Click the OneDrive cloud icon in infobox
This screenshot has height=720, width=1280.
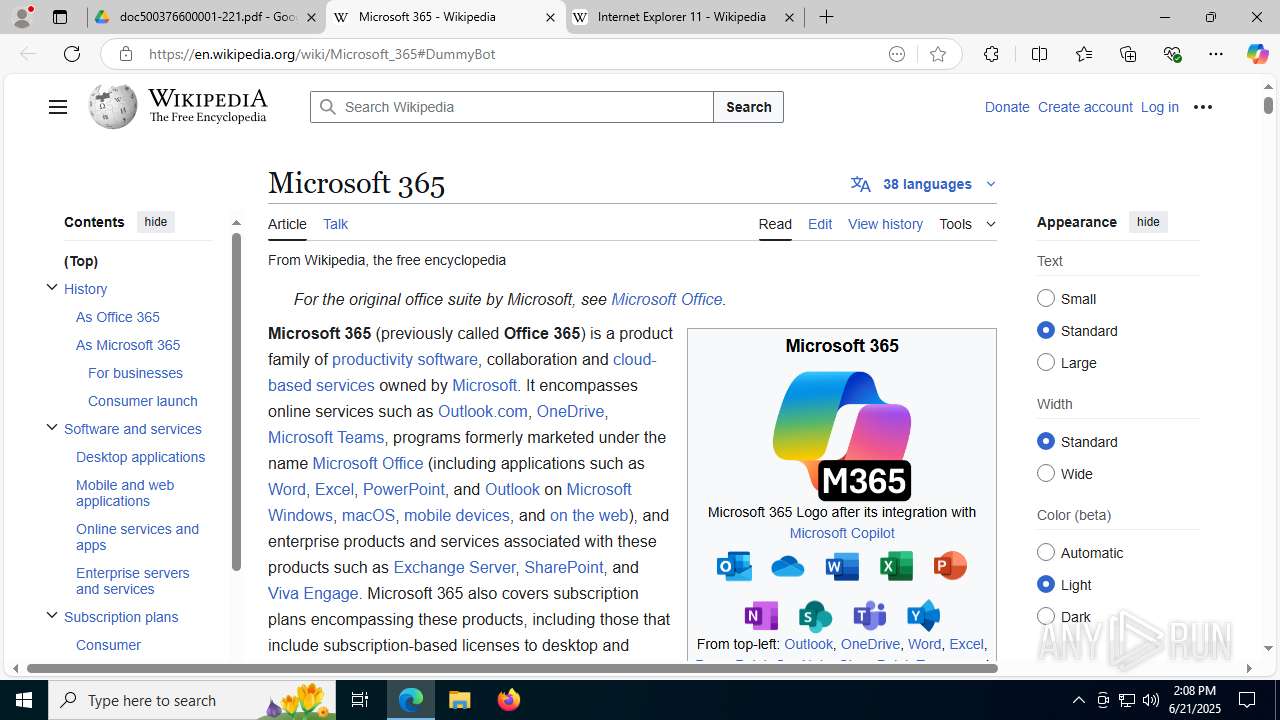coord(788,566)
